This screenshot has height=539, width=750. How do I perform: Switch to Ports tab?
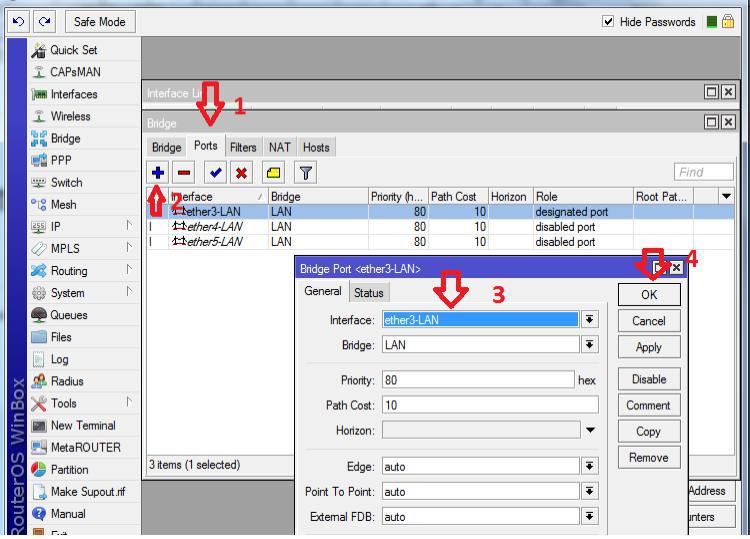pyautogui.click(x=206, y=146)
